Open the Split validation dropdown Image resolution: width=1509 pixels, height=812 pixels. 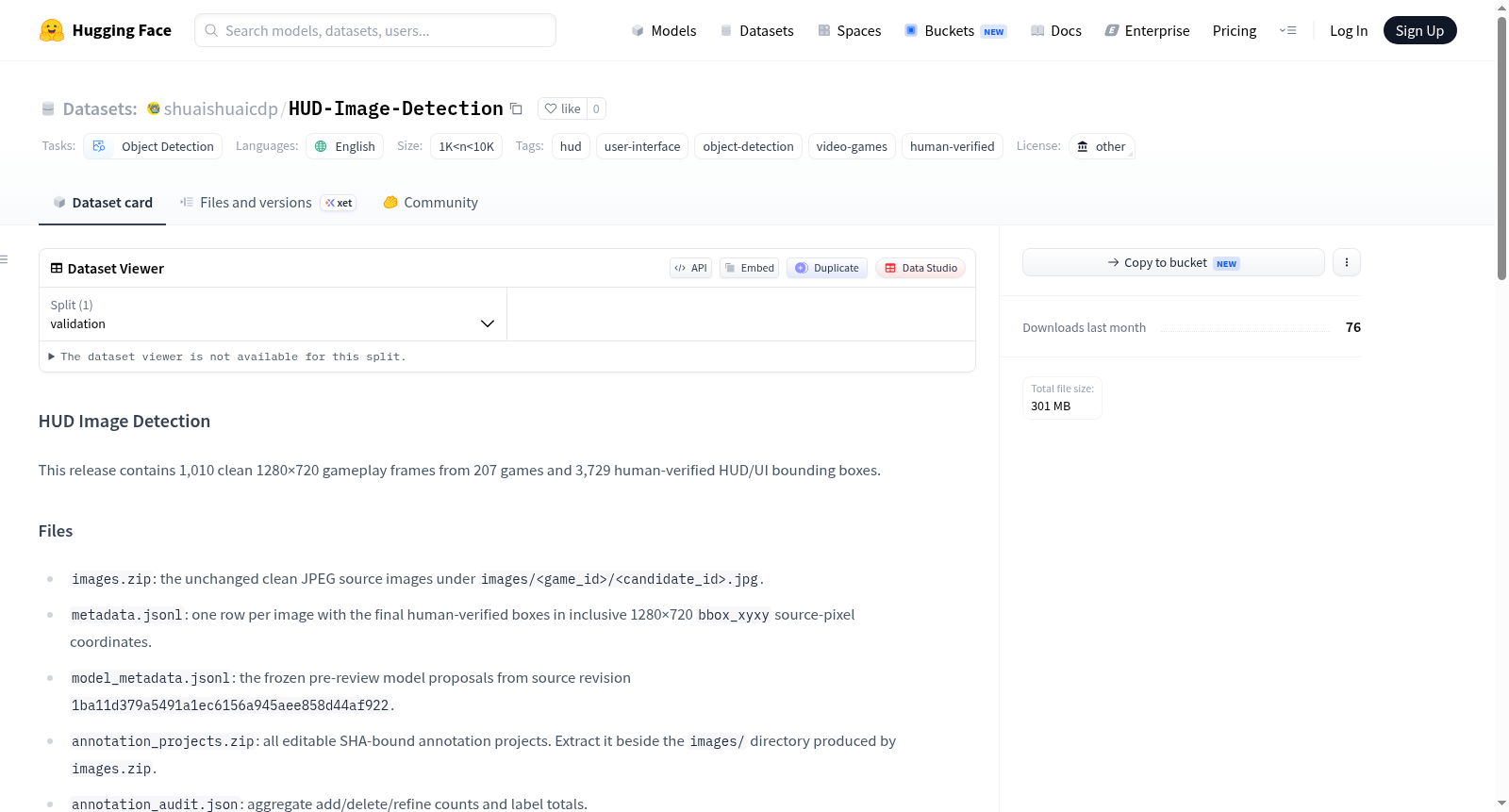point(273,314)
